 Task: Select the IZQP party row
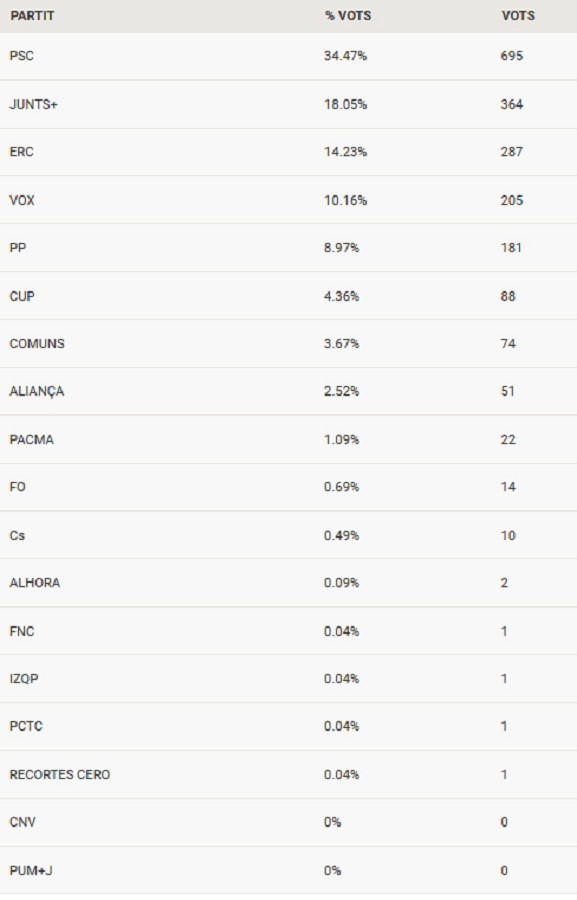pyautogui.click(x=288, y=679)
